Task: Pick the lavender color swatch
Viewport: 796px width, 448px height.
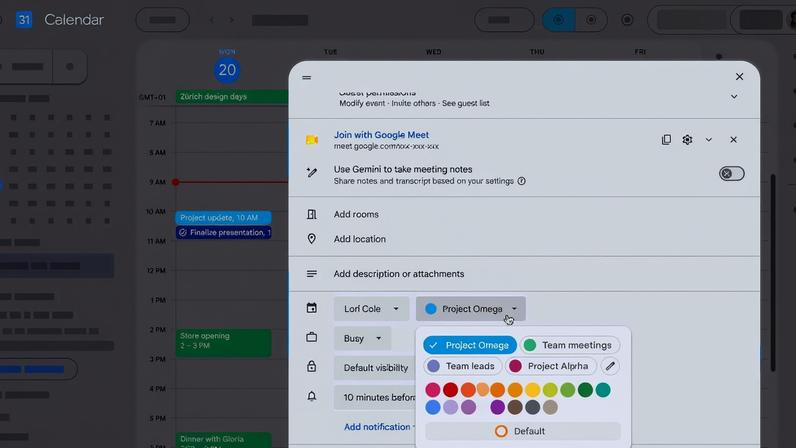Action: [450, 407]
